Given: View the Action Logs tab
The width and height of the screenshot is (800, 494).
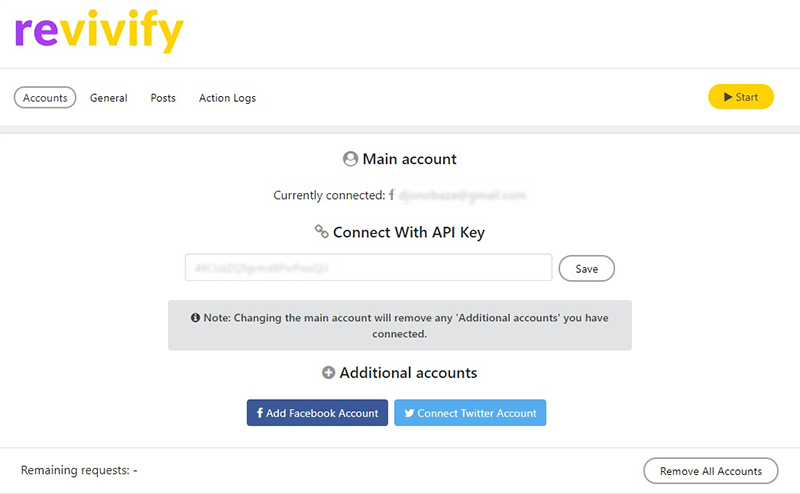Looking at the screenshot, I should [x=227, y=98].
